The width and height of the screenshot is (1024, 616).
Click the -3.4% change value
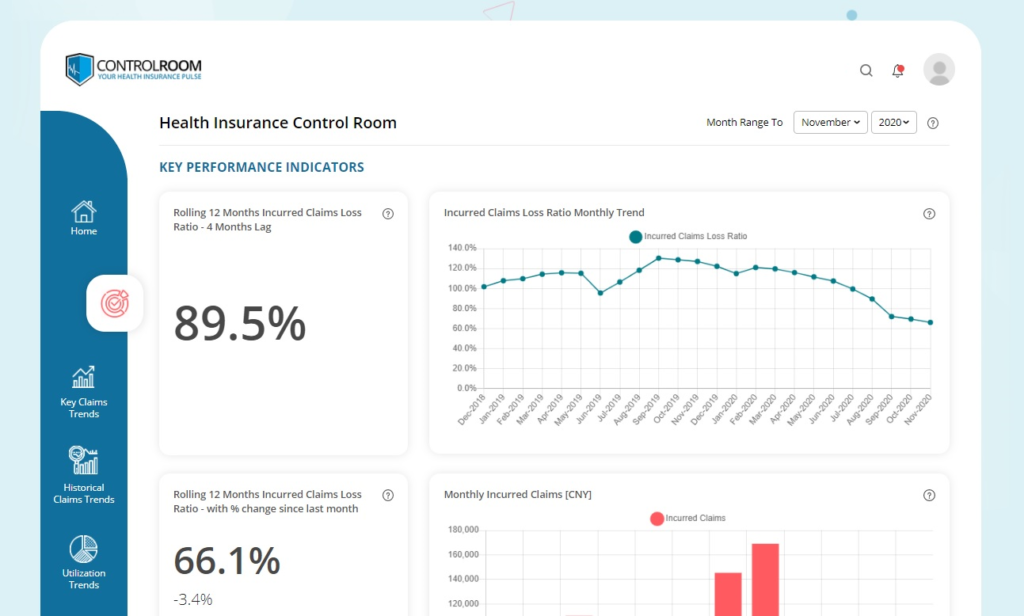tap(193, 600)
